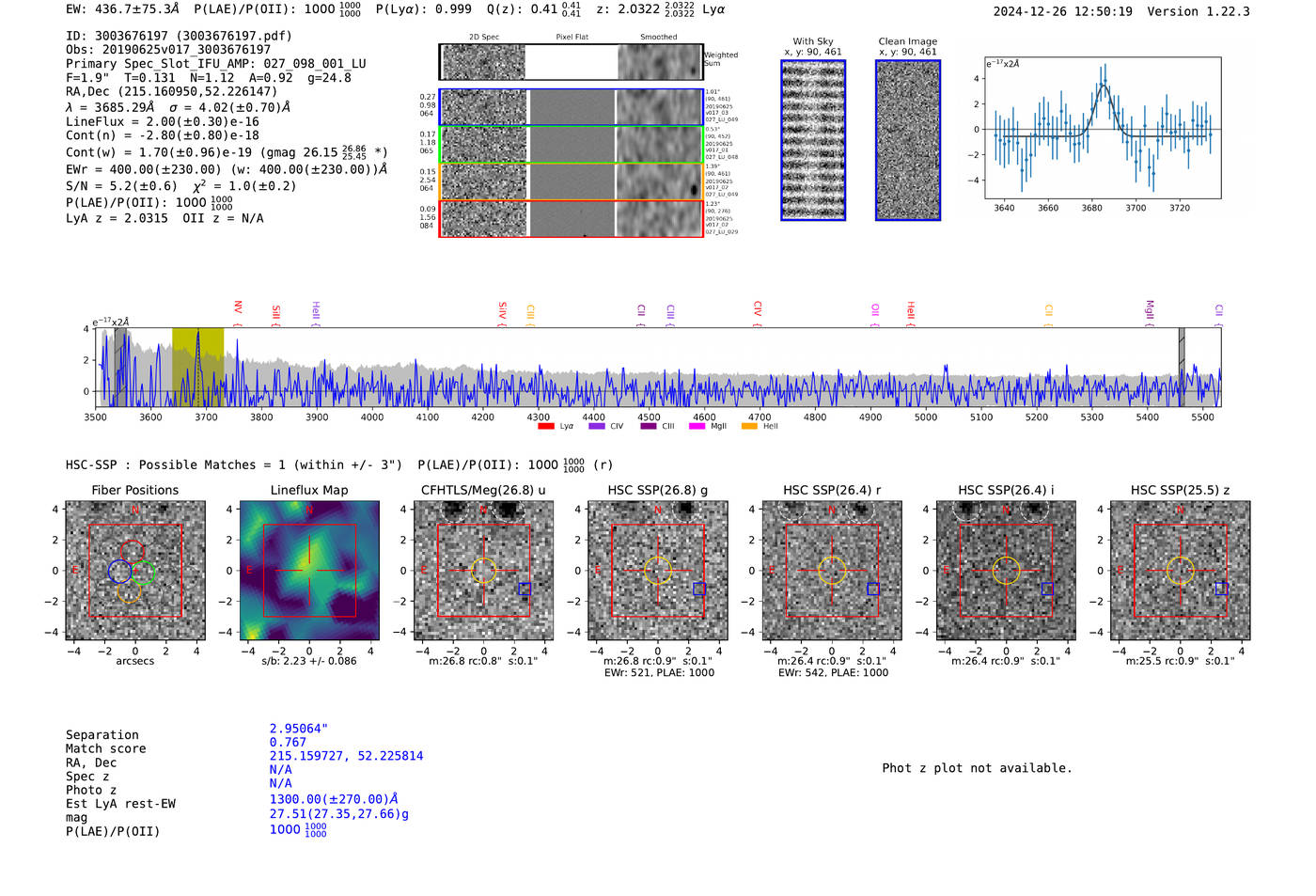Click the orange fiber circle in Fiber Positions
This screenshot has width=1316, height=896.
coord(130,590)
